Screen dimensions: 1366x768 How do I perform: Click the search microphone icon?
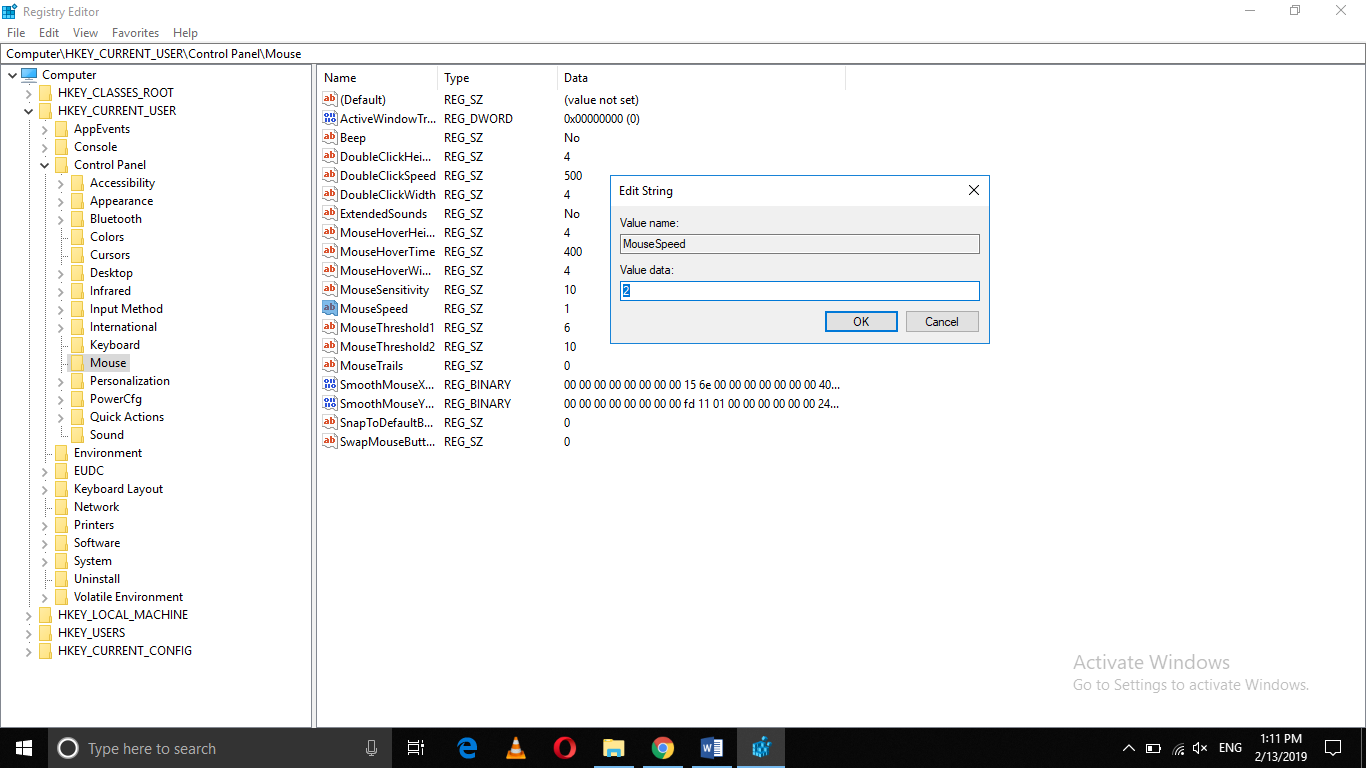click(x=371, y=747)
